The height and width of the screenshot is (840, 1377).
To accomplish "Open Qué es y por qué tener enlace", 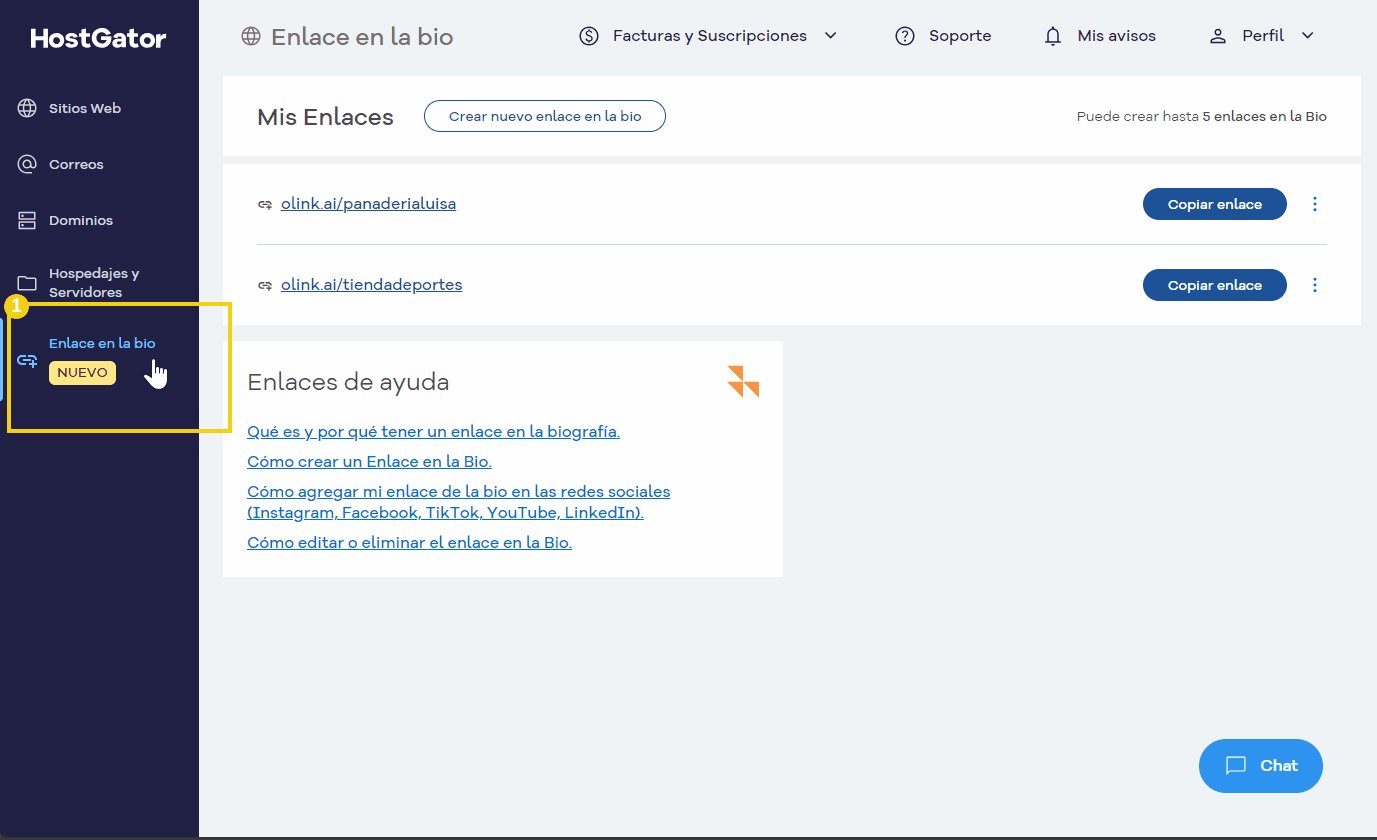I will coord(433,432).
